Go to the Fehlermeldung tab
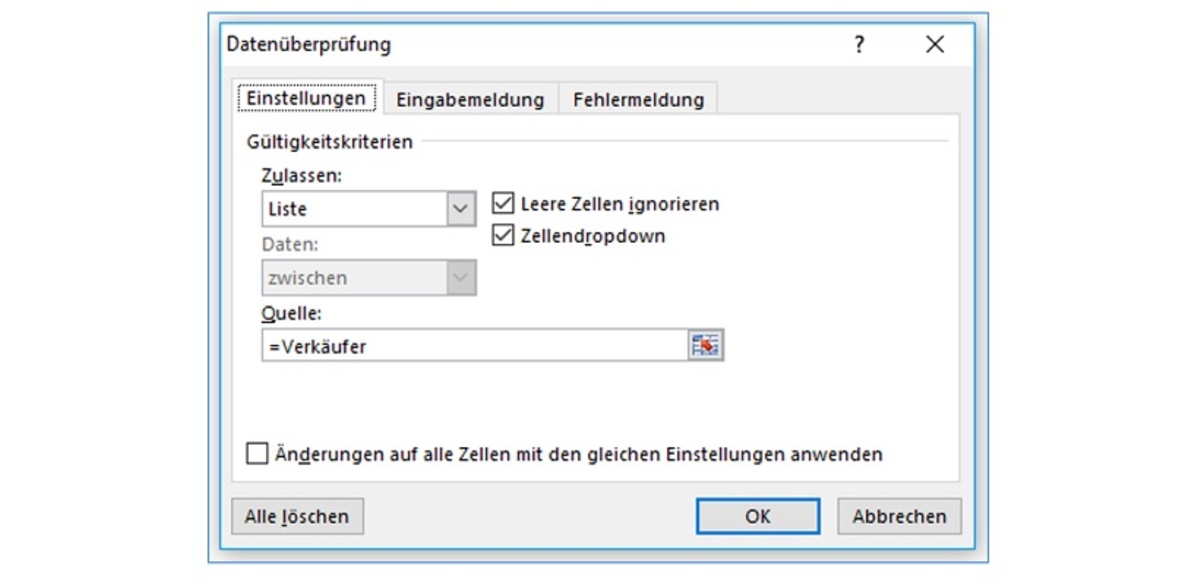 (x=638, y=100)
